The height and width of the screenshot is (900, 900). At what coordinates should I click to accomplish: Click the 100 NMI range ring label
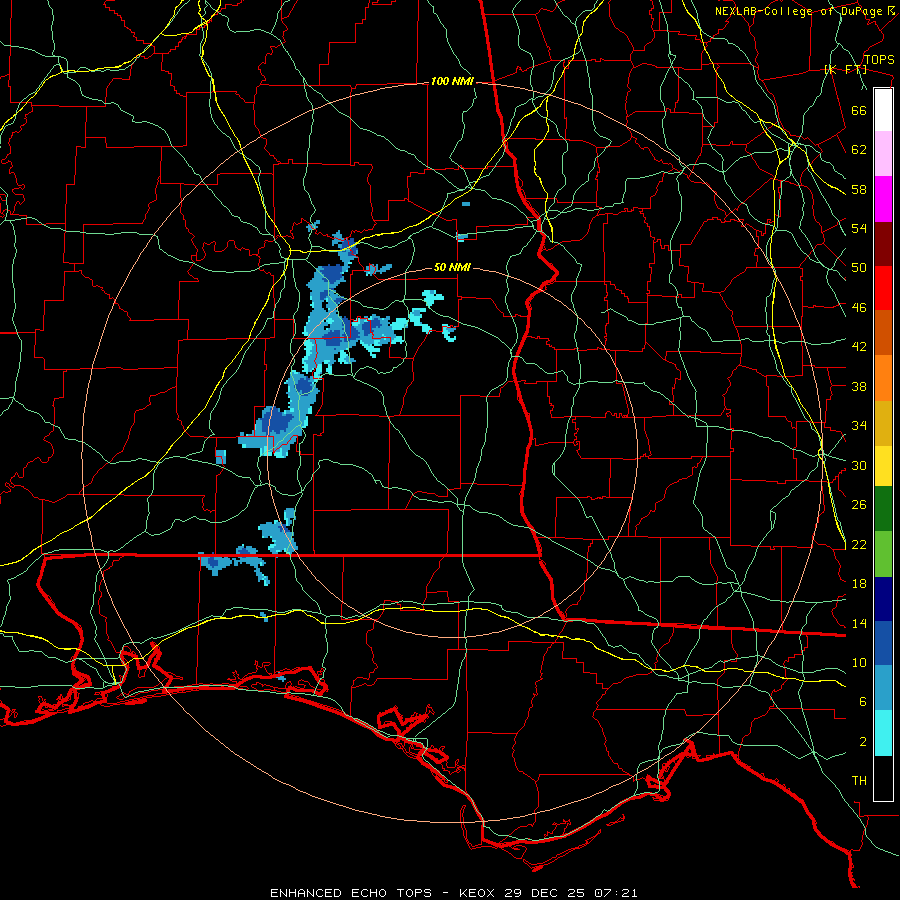[452, 82]
